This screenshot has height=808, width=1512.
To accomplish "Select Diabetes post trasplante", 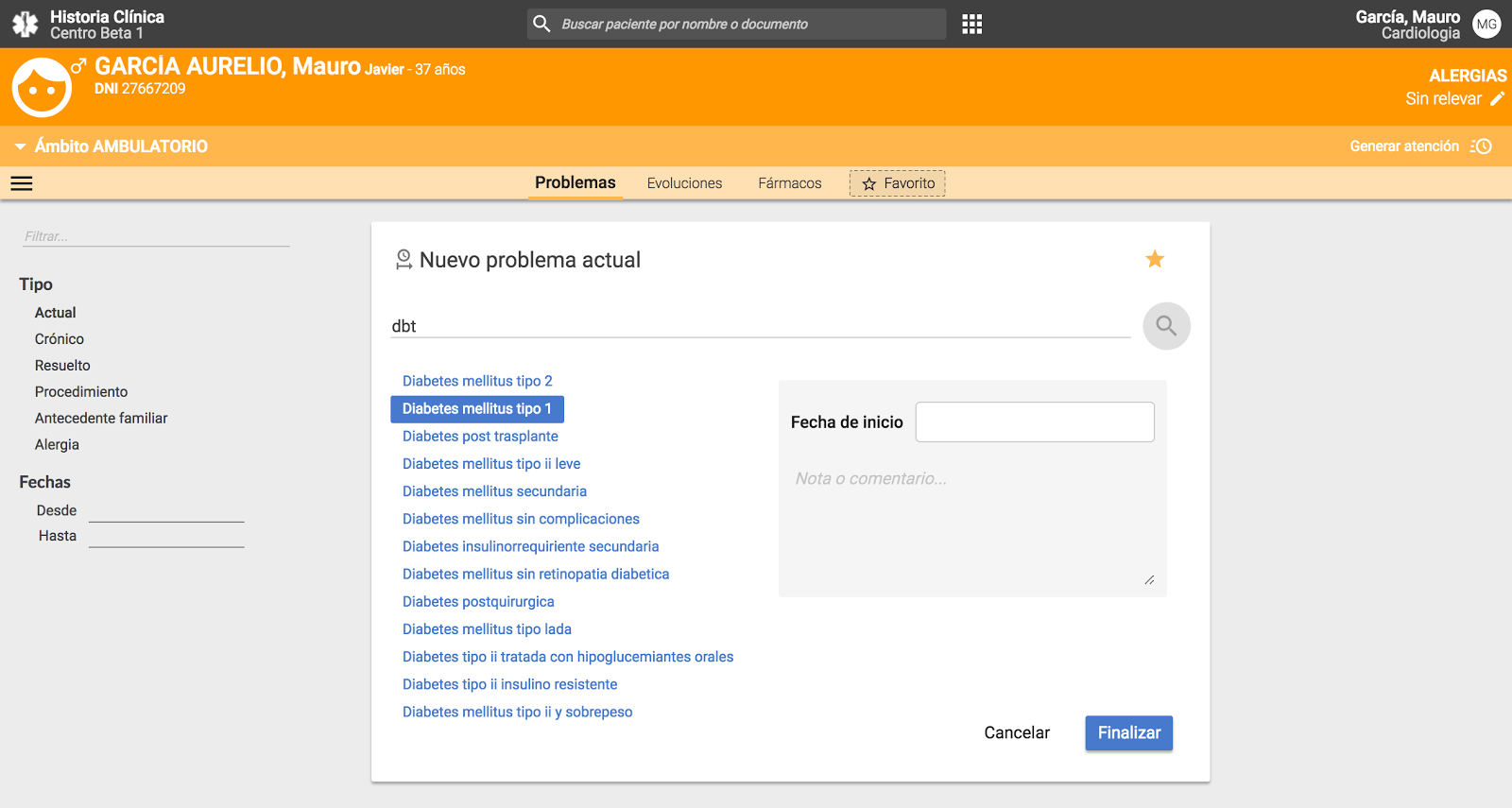I will coord(480,437).
